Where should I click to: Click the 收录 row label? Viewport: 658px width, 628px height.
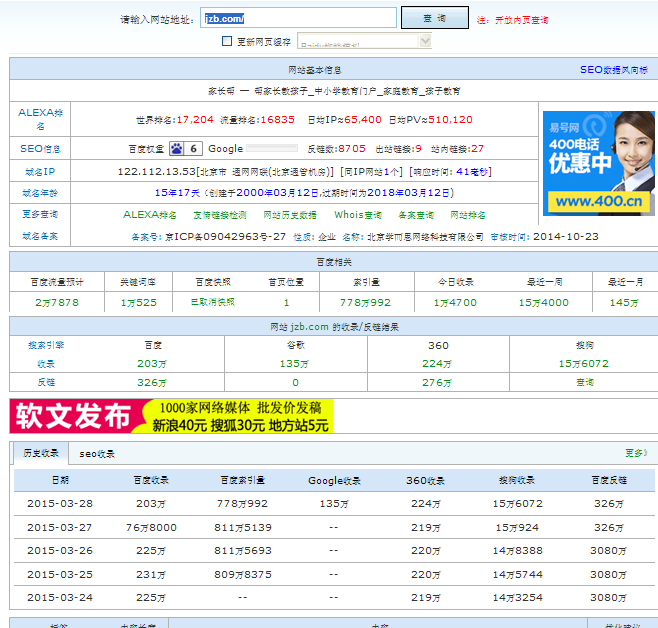pos(46,364)
